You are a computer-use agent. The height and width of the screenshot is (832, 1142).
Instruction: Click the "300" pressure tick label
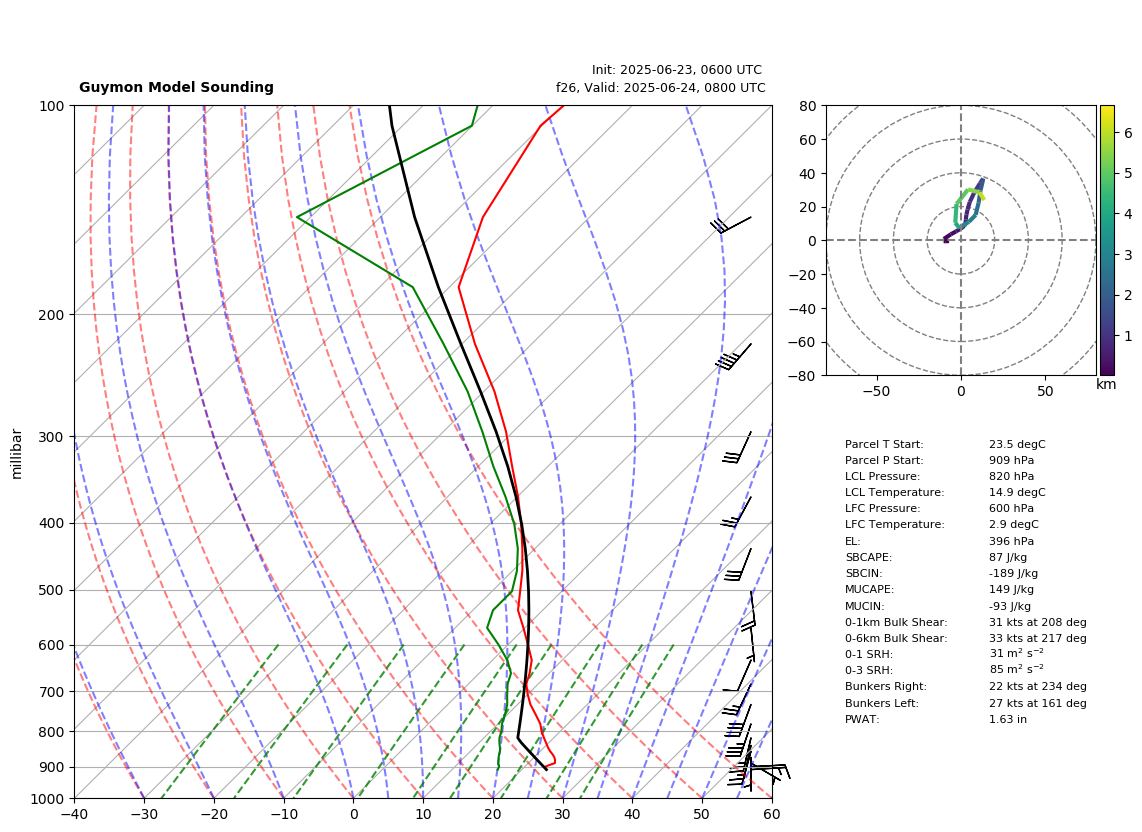(54, 436)
